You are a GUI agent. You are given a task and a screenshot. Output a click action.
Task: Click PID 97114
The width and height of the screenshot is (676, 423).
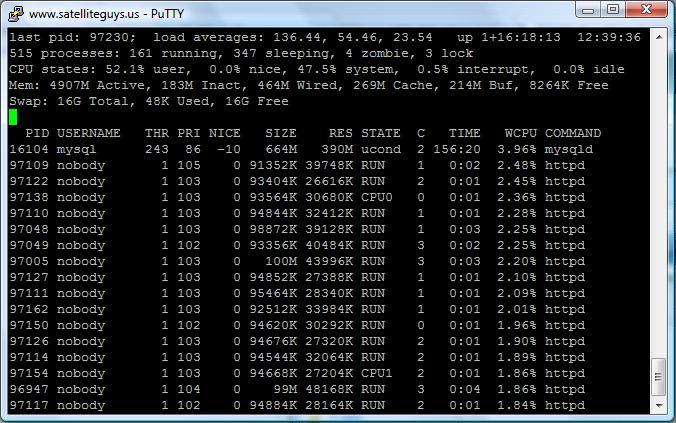(29, 357)
